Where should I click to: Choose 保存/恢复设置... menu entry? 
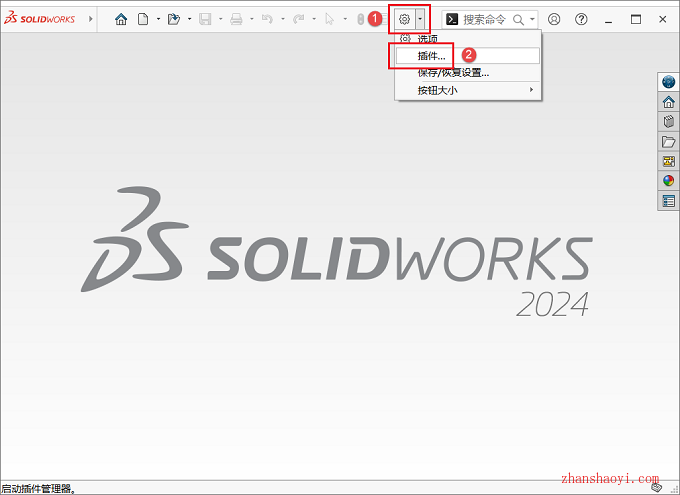453,73
